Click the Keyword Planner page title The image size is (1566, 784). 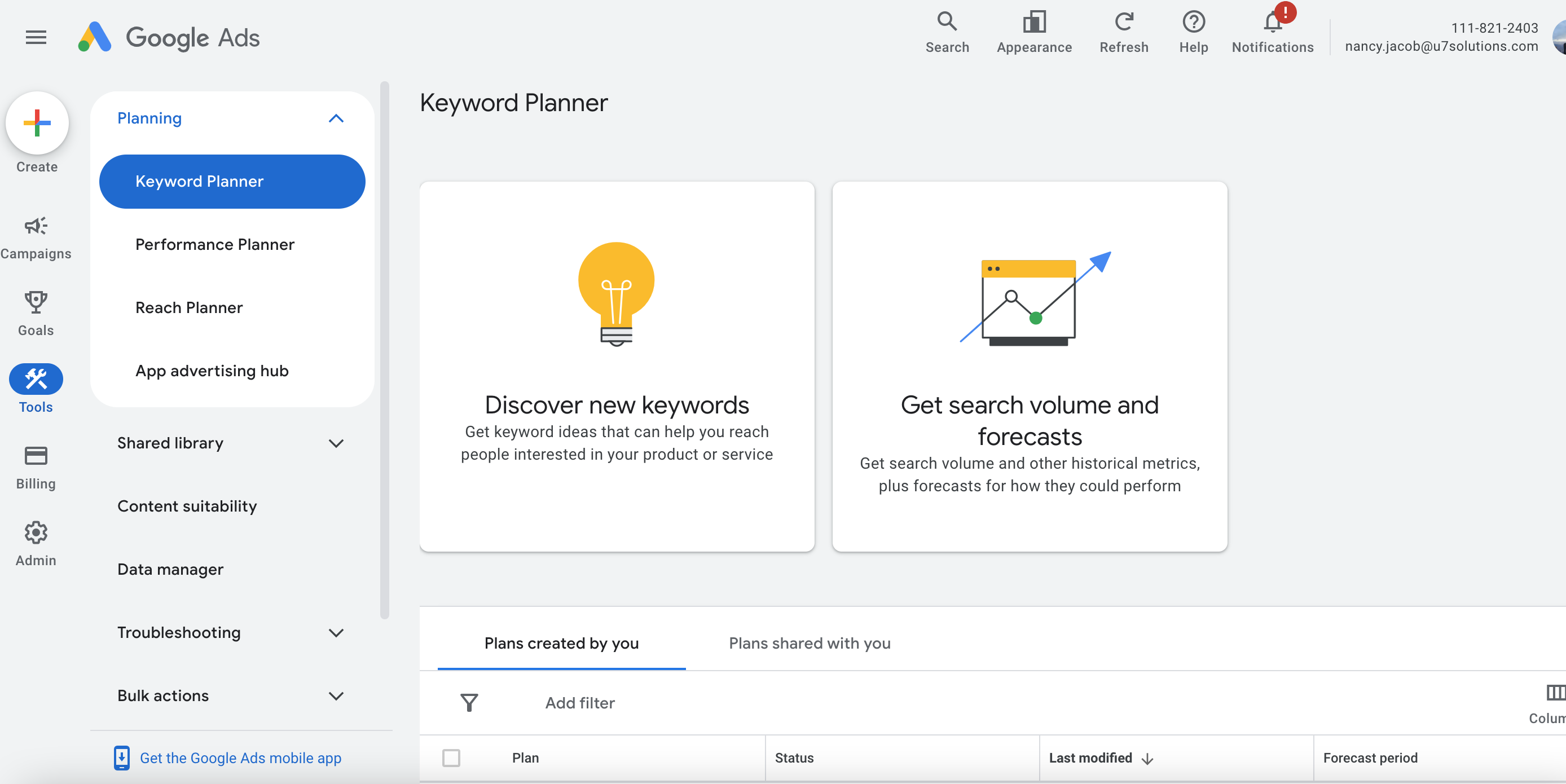[514, 103]
